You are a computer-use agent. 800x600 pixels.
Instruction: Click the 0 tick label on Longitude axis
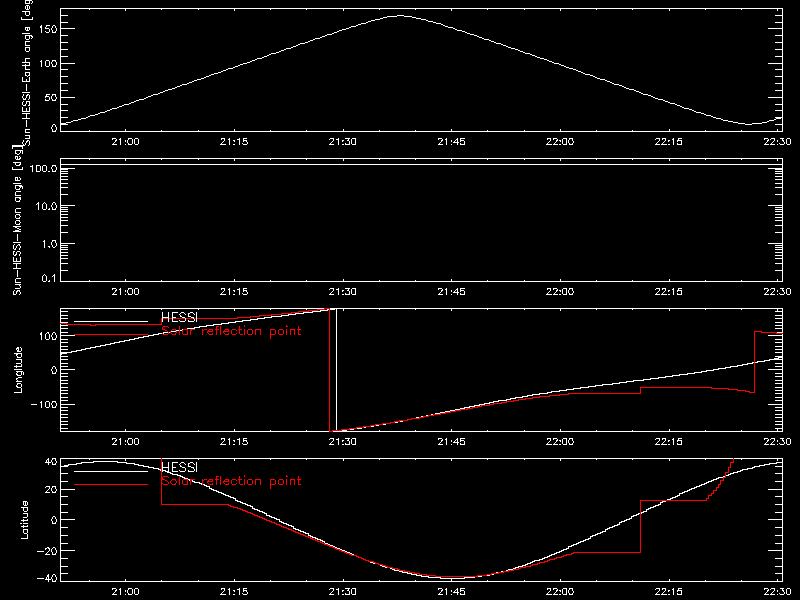(54, 370)
